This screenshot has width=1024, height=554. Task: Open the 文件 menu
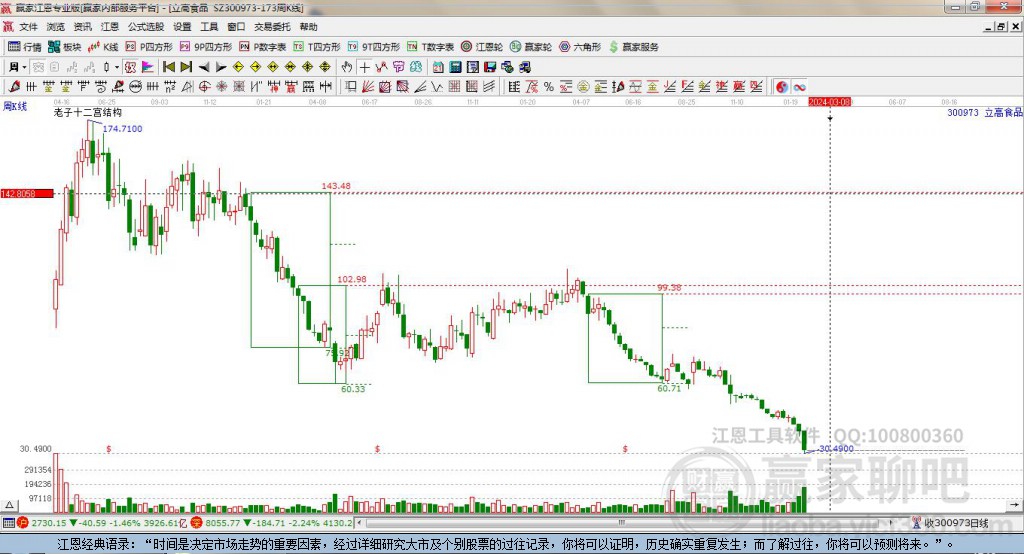(x=28, y=27)
